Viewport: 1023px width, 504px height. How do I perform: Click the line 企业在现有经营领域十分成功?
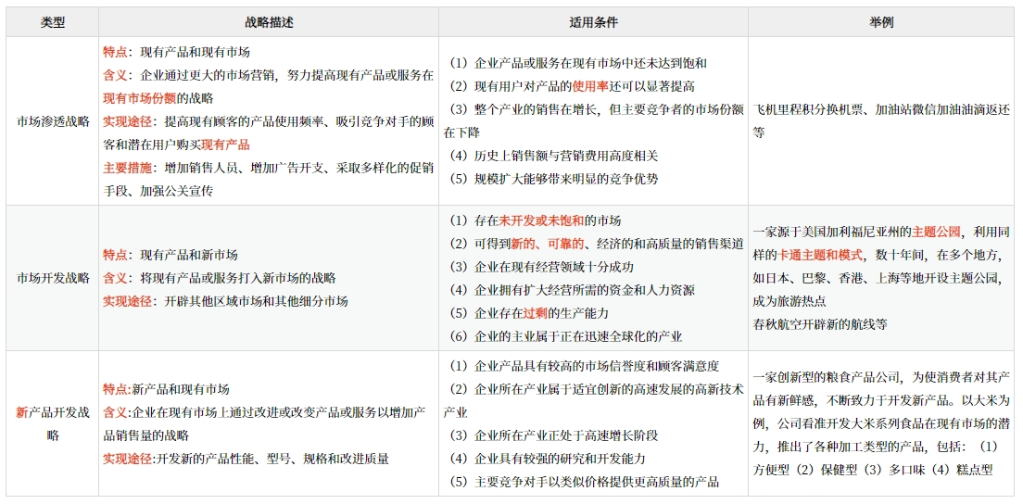pos(541,266)
